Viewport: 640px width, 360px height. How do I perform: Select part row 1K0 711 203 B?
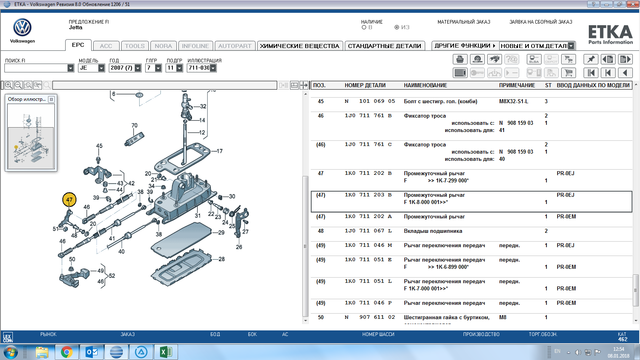point(471,202)
